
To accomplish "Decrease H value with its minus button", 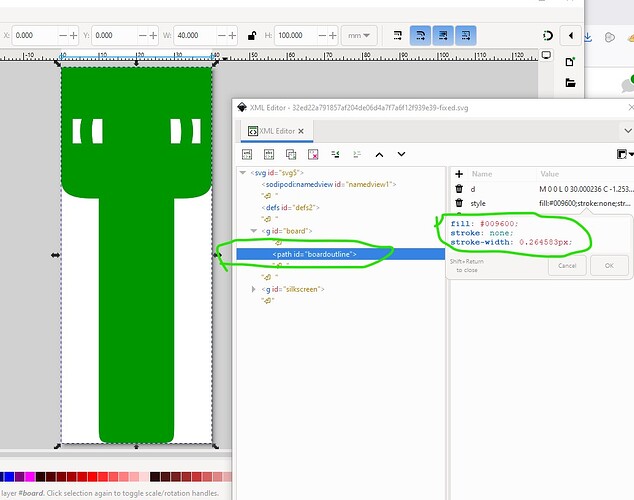I will pyautogui.click(x=322, y=36).
